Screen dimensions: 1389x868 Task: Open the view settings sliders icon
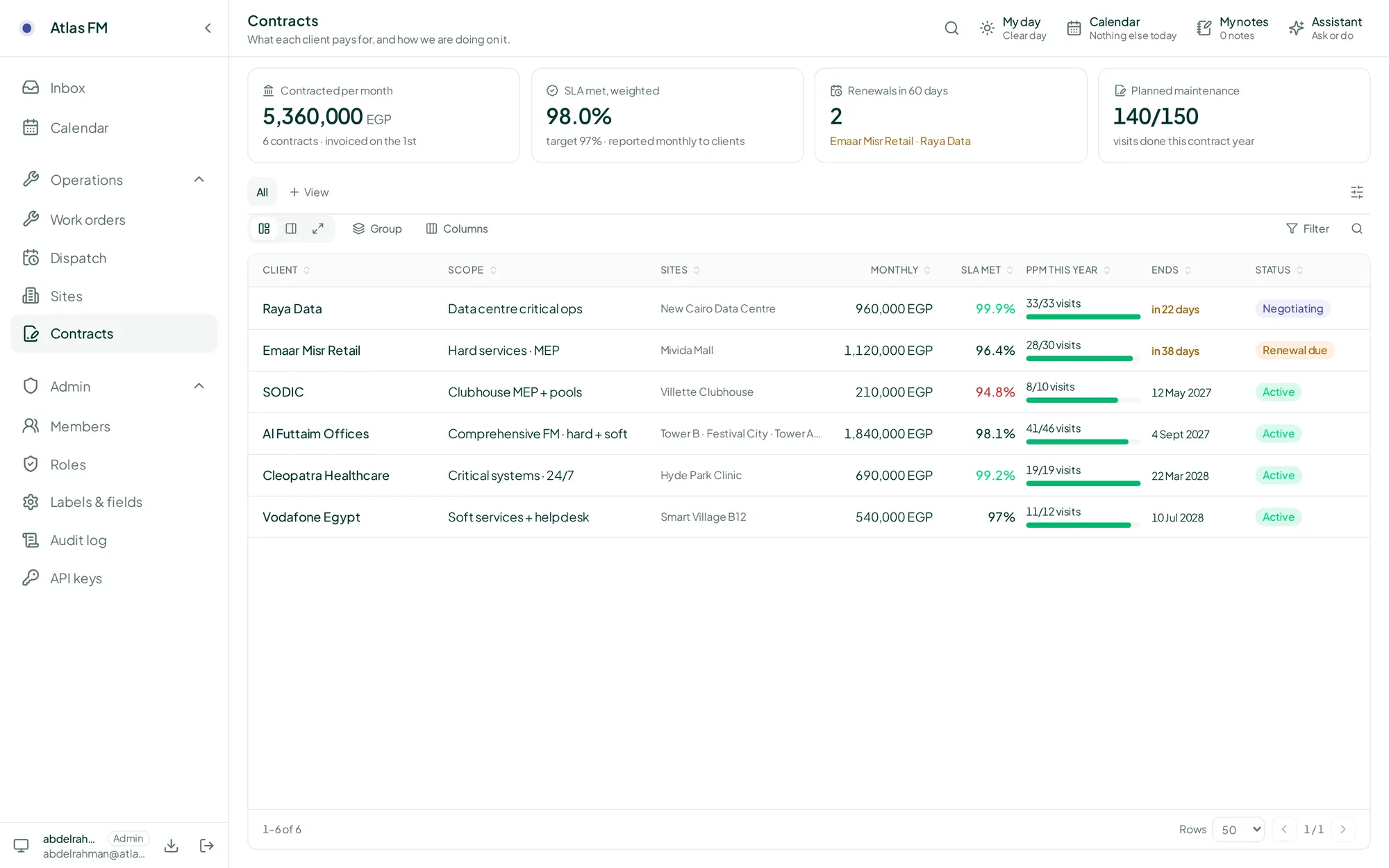[1357, 192]
